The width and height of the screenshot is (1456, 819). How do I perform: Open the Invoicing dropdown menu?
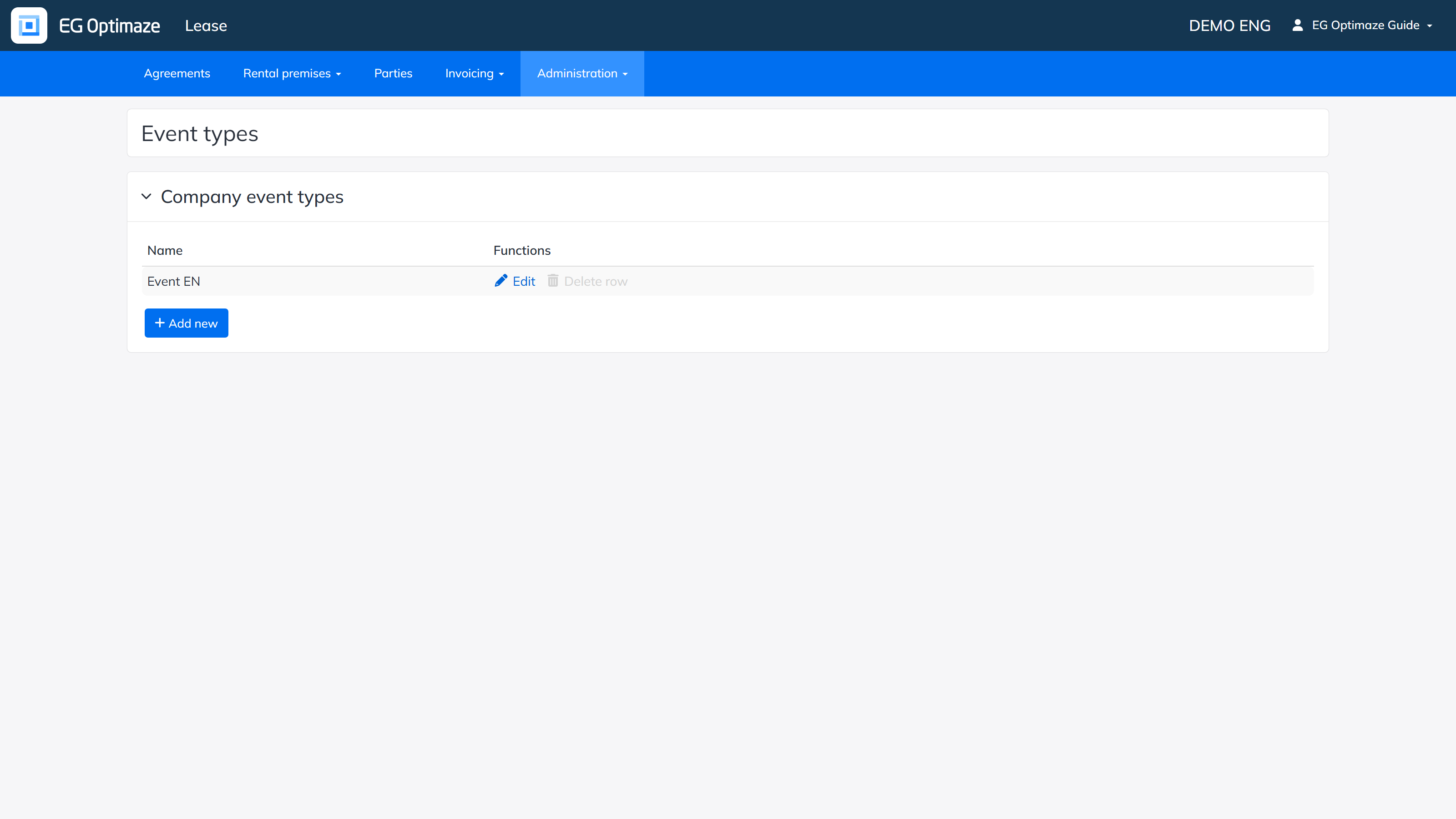[474, 73]
